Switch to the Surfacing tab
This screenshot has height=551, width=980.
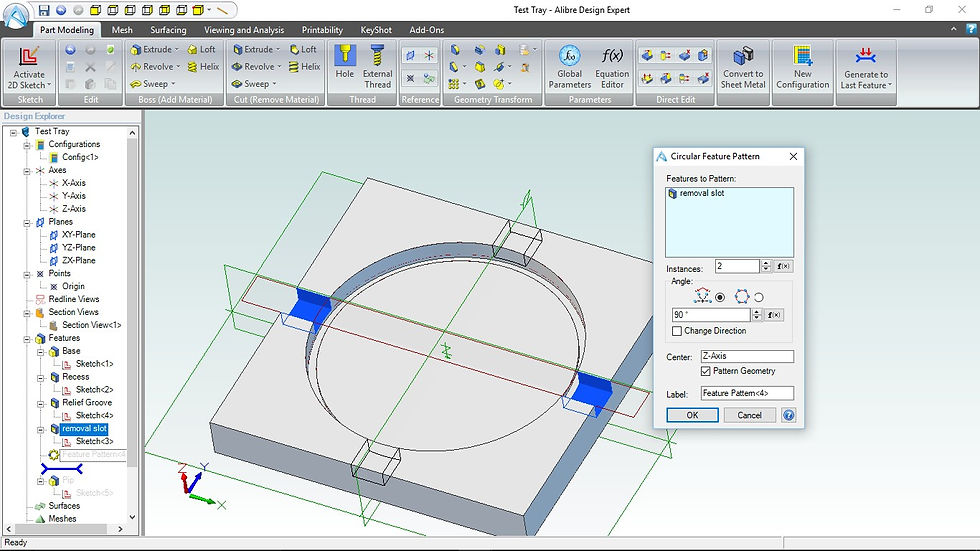pyautogui.click(x=168, y=29)
